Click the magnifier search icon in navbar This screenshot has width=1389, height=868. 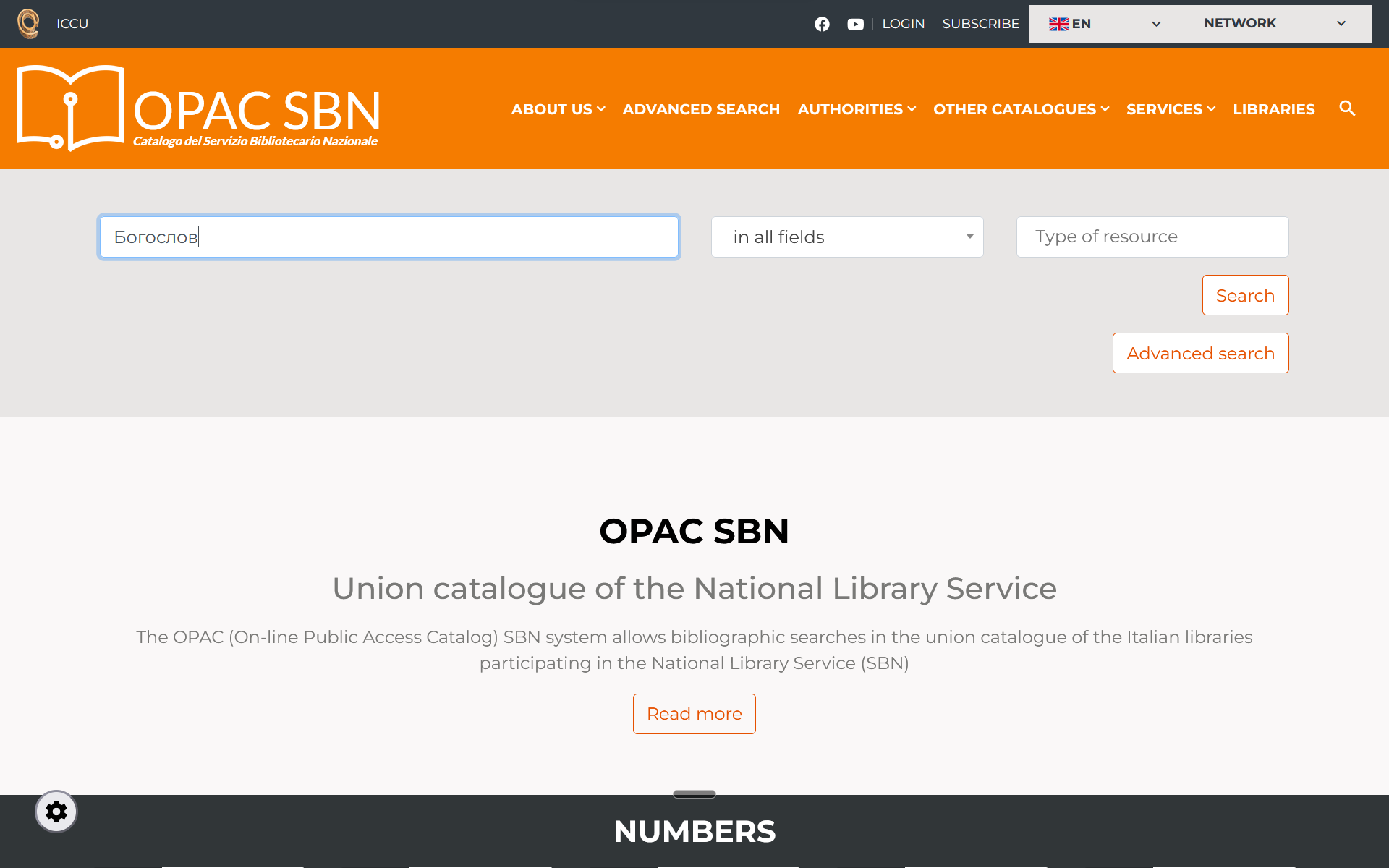1346,109
